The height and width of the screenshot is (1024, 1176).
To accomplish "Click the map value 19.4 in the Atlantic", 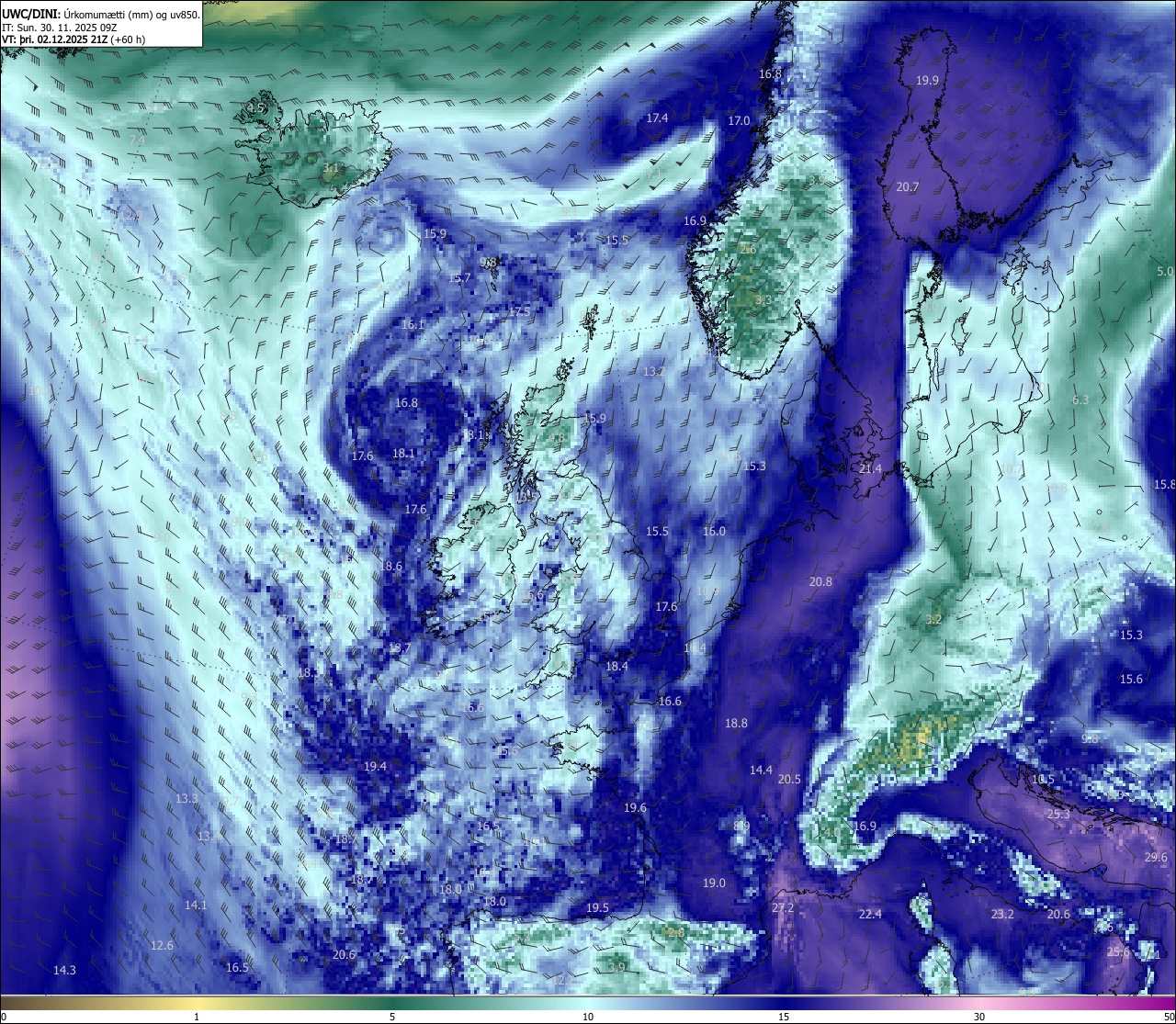I will (375, 767).
